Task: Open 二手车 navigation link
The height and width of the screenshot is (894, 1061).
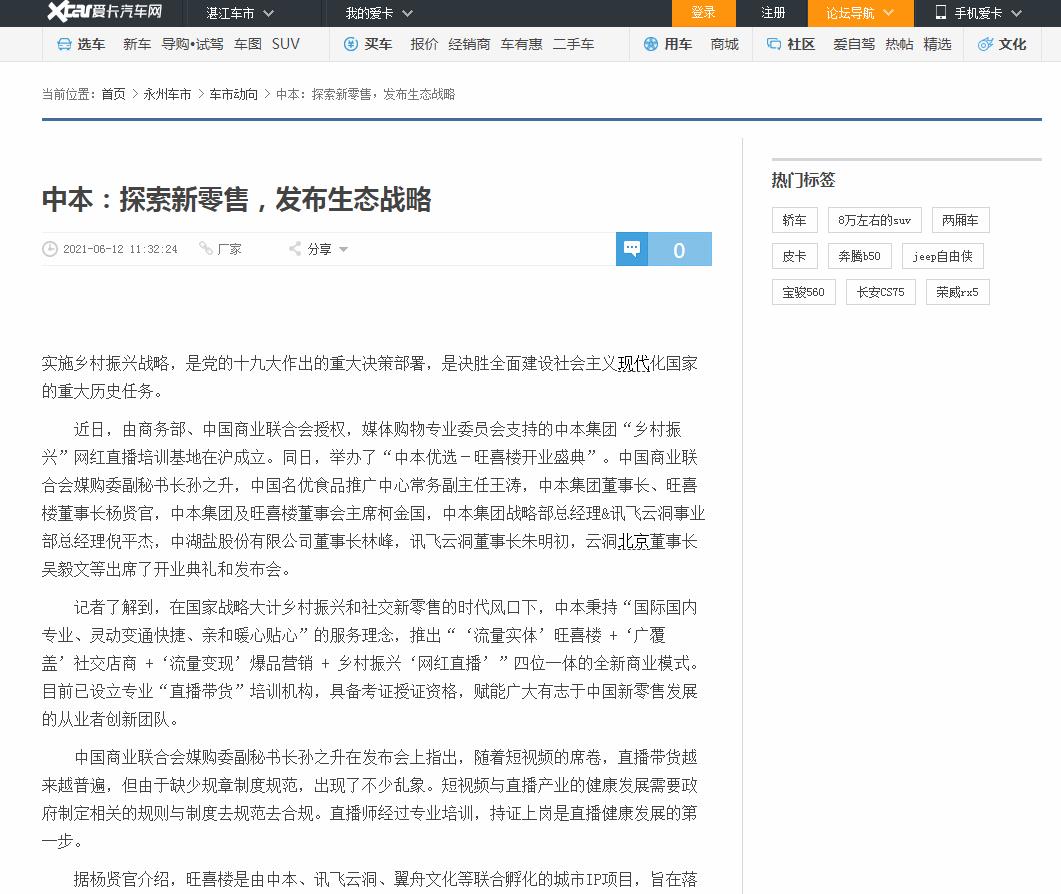Action: (x=573, y=44)
